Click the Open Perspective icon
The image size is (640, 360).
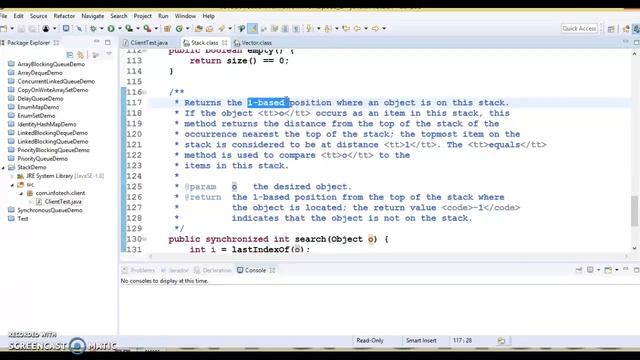[611, 29]
